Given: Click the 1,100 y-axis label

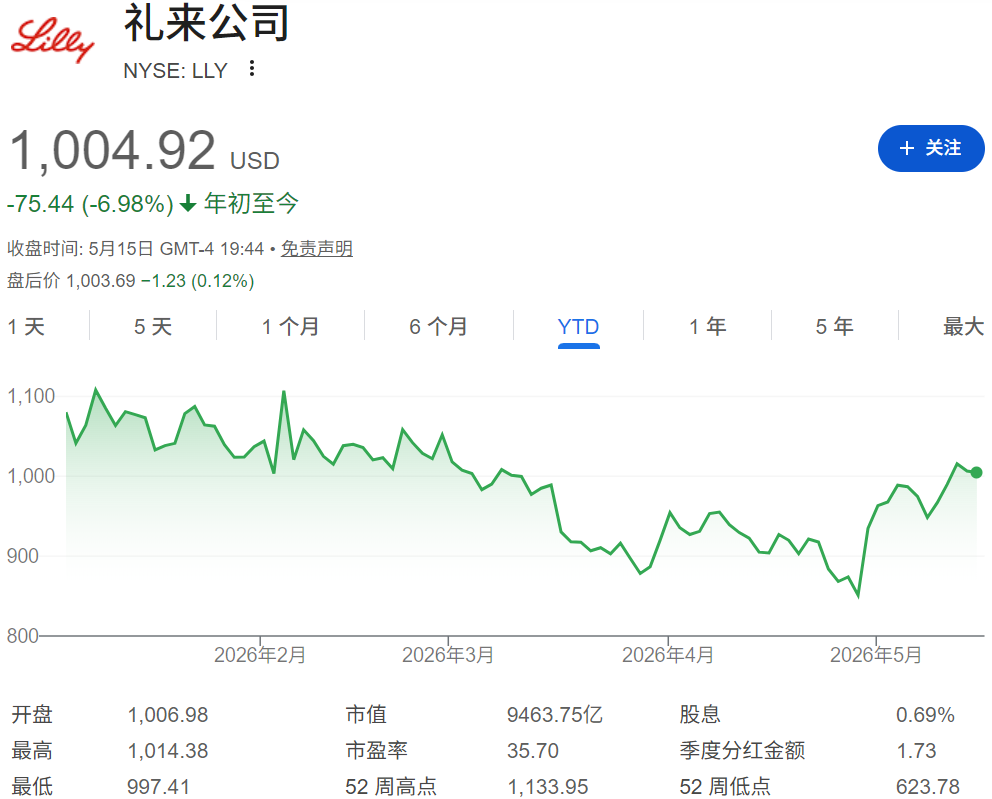Looking at the screenshot, I should click(x=31, y=397).
